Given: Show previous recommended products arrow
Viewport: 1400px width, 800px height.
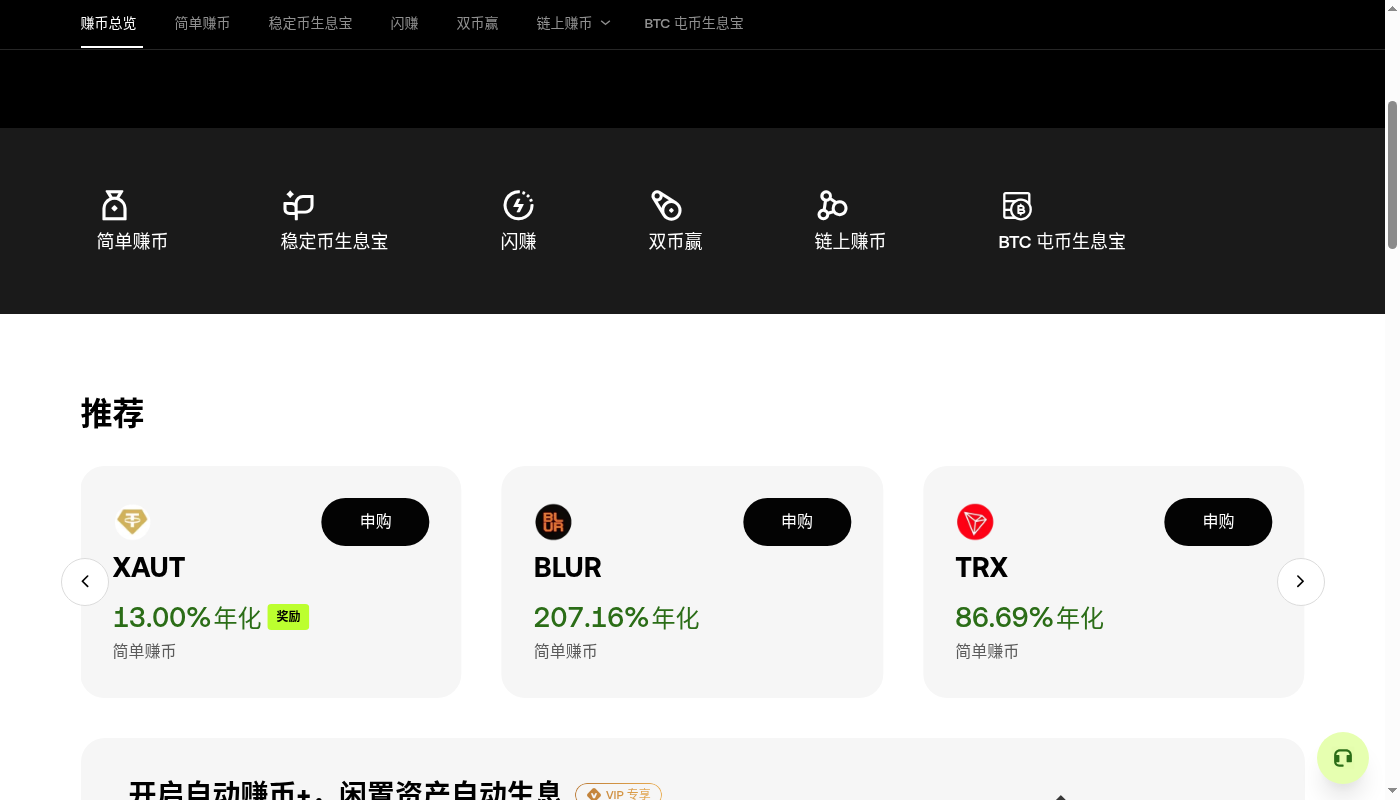Looking at the screenshot, I should (x=85, y=581).
